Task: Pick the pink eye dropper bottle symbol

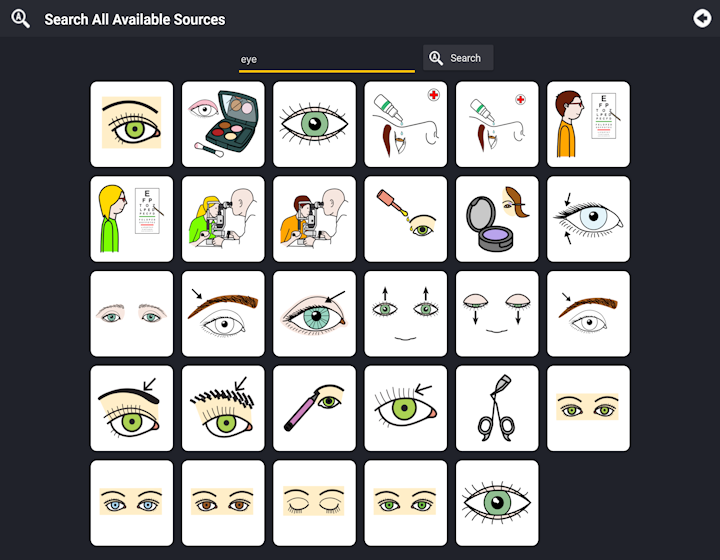Action: [x=405, y=219]
